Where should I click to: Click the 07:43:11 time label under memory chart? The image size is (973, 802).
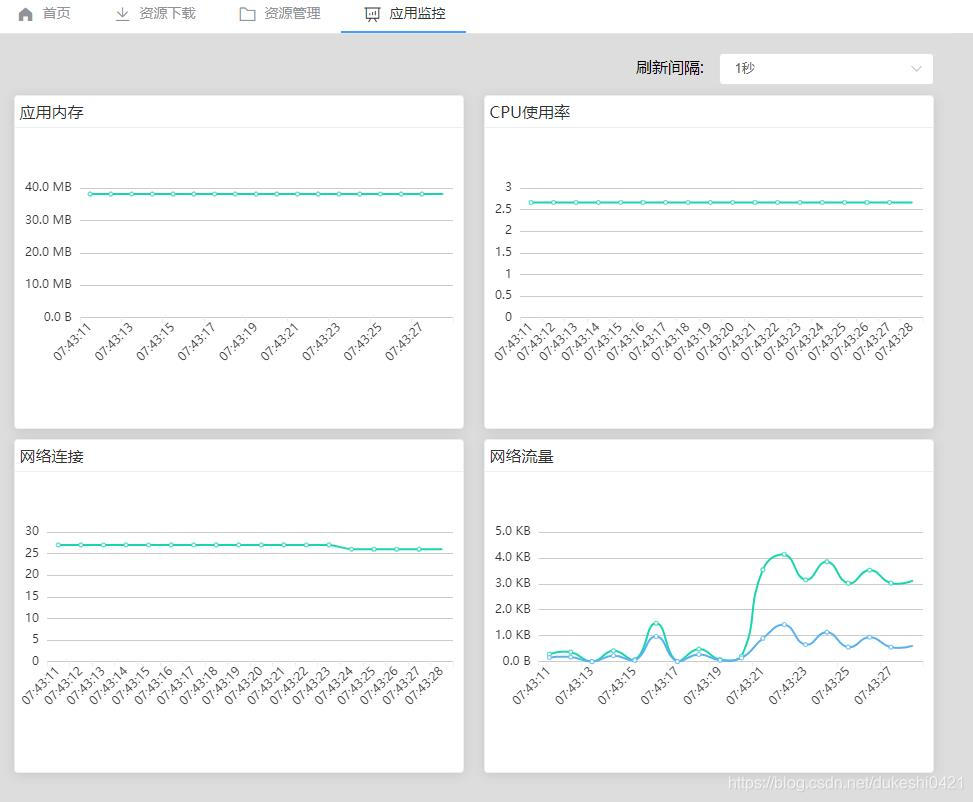[71, 341]
